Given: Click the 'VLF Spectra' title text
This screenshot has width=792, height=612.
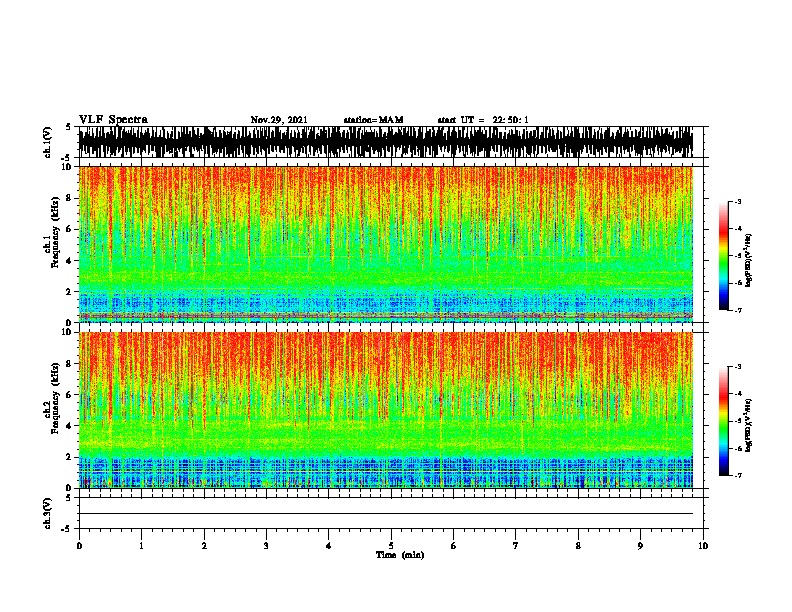Looking at the screenshot, I should click(113, 120).
